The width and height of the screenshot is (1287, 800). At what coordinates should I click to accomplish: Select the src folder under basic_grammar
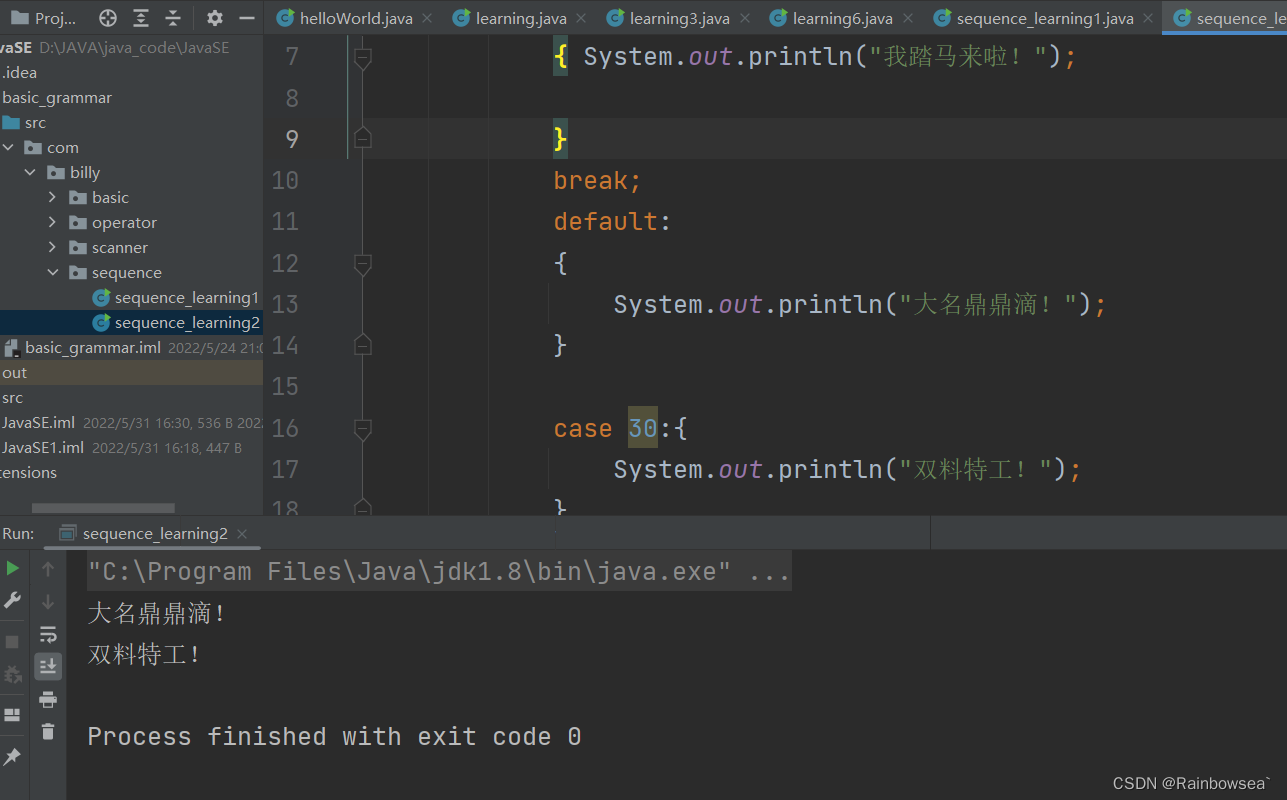[25, 122]
